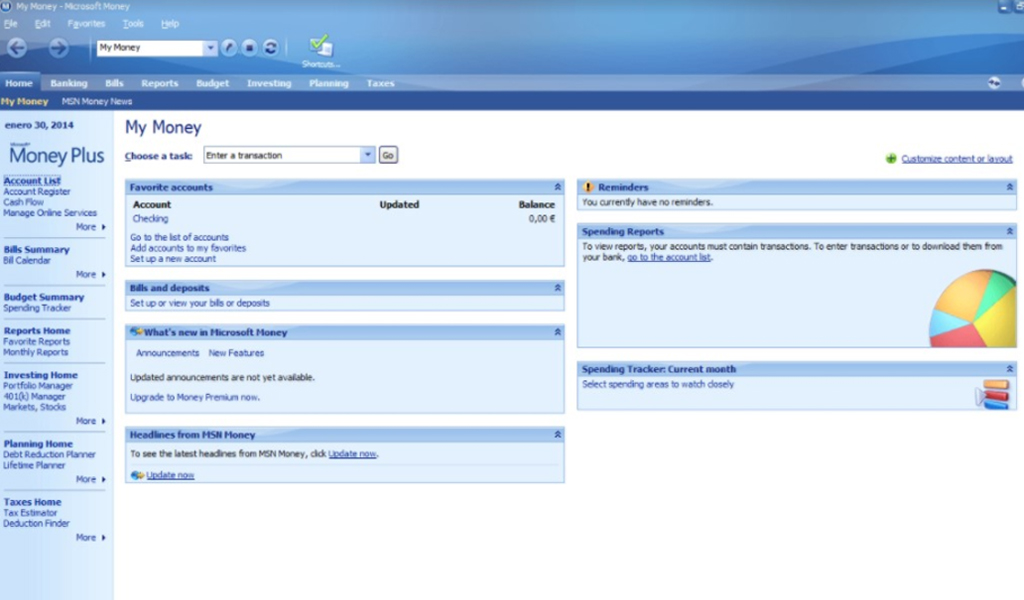Open the Enter a transaction dropdown
This screenshot has width=1024, height=600.
pos(367,154)
